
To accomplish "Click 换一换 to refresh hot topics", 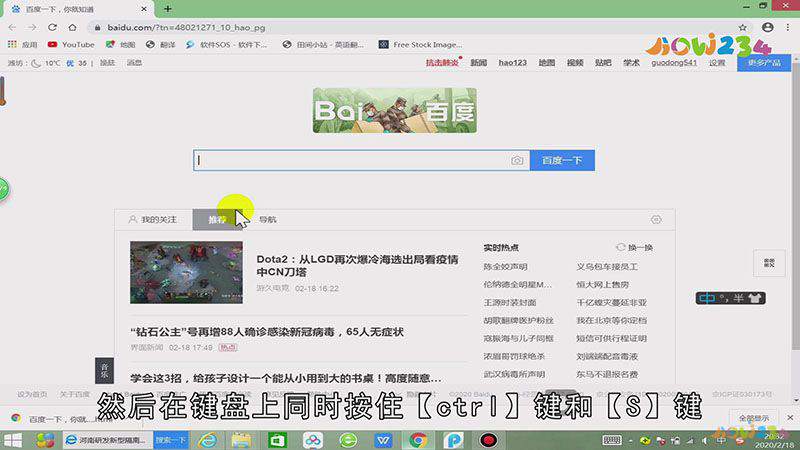I will (635, 247).
